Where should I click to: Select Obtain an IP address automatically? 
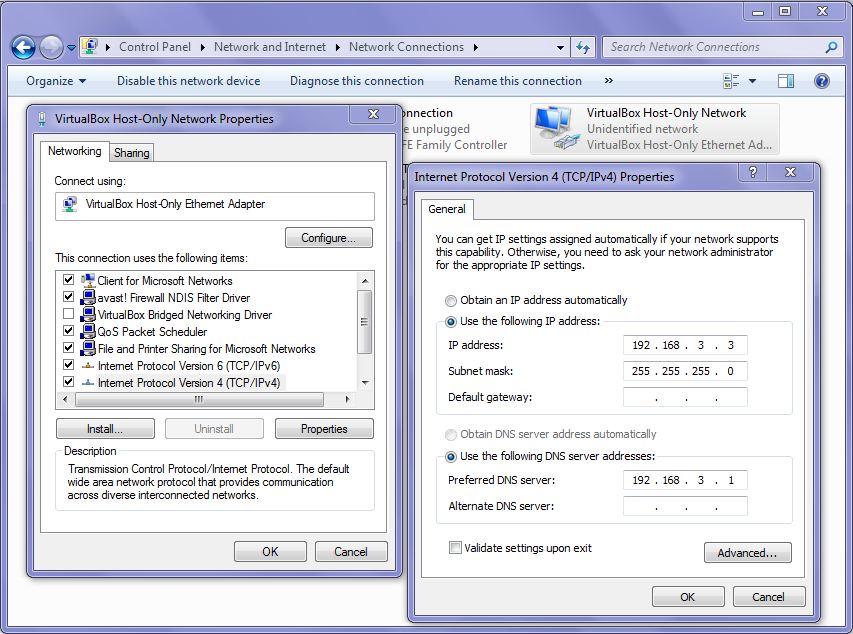tap(450, 300)
